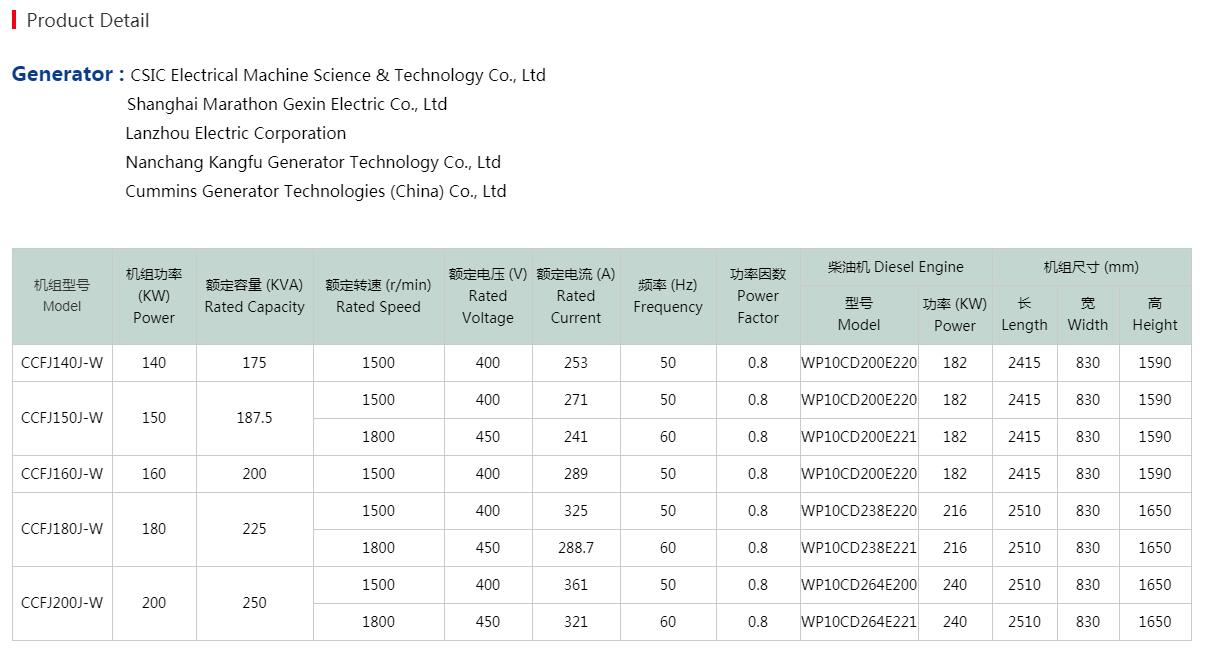Select the WP10CD264E200 engine model cell
Image resolution: width=1213 pixels, height=659 pixels.
[x=859, y=585]
